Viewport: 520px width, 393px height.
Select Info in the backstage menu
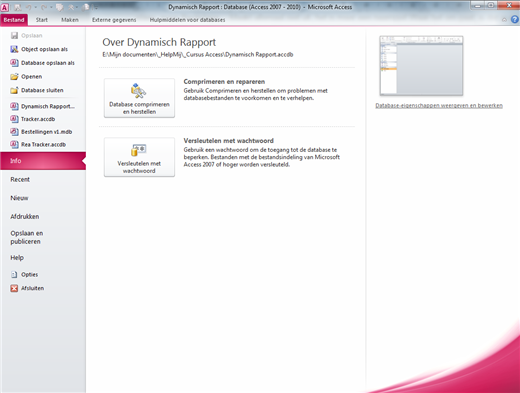(x=43, y=161)
